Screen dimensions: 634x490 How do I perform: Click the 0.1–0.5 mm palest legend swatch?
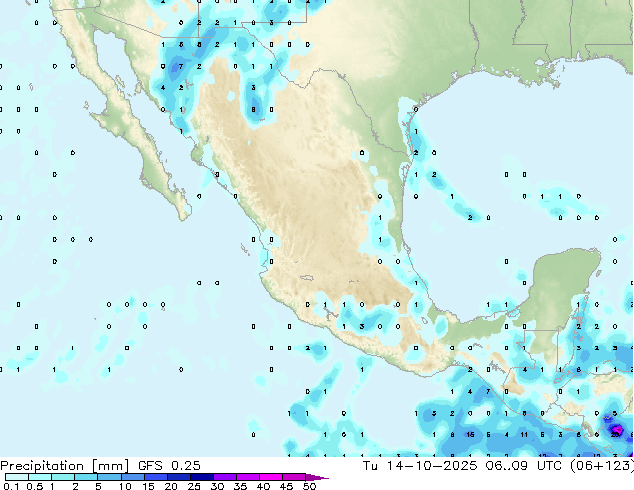(x=17, y=477)
